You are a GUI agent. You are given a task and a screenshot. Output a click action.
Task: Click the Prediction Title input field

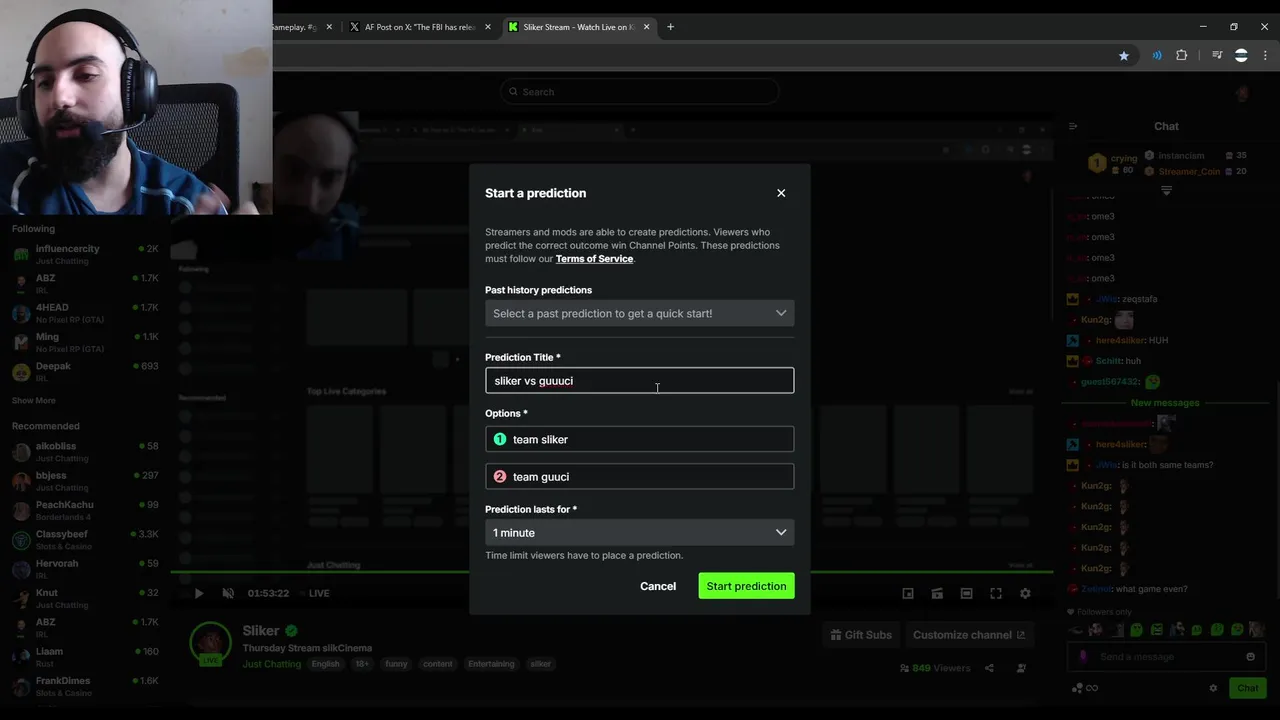(640, 381)
